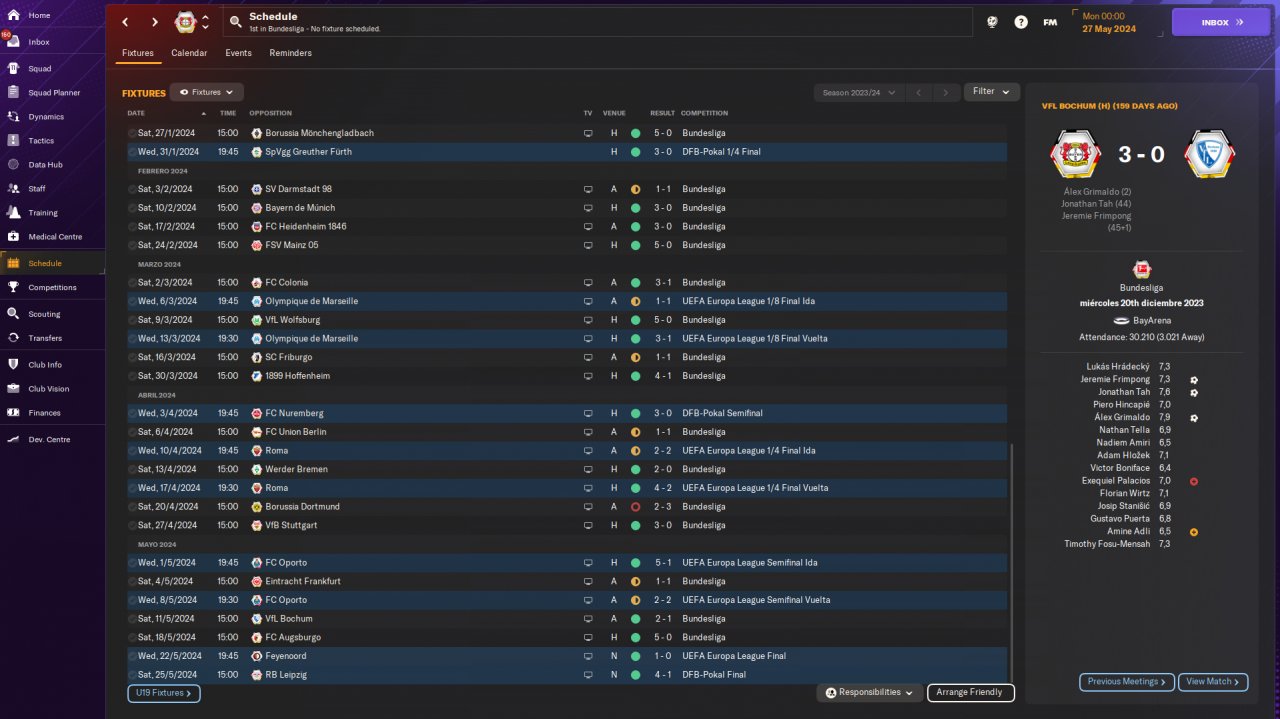Open Scouting sidebar icon

(13, 314)
